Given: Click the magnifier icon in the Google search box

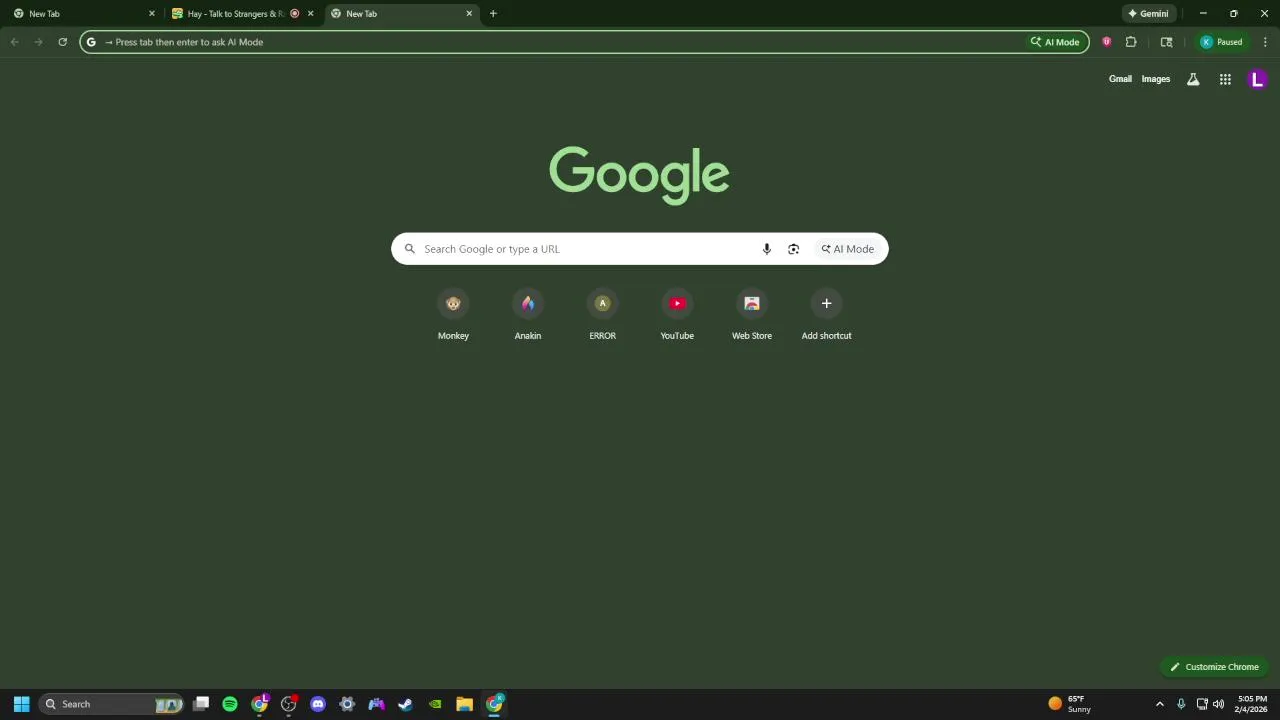Looking at the screenshot, I should (409, 249).
